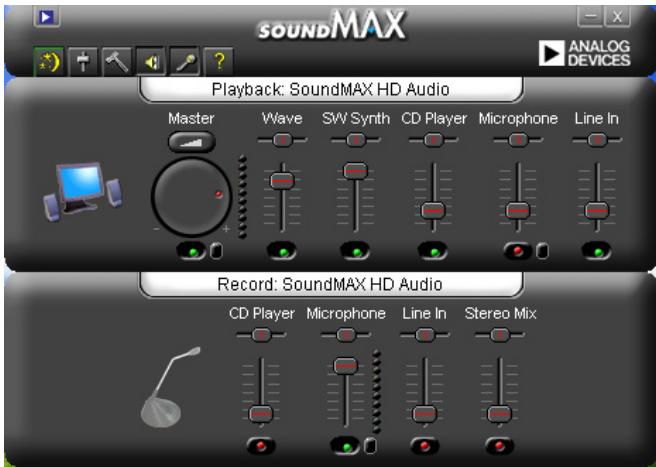Click the record CD Player balance knob

[x=261, y=335]
